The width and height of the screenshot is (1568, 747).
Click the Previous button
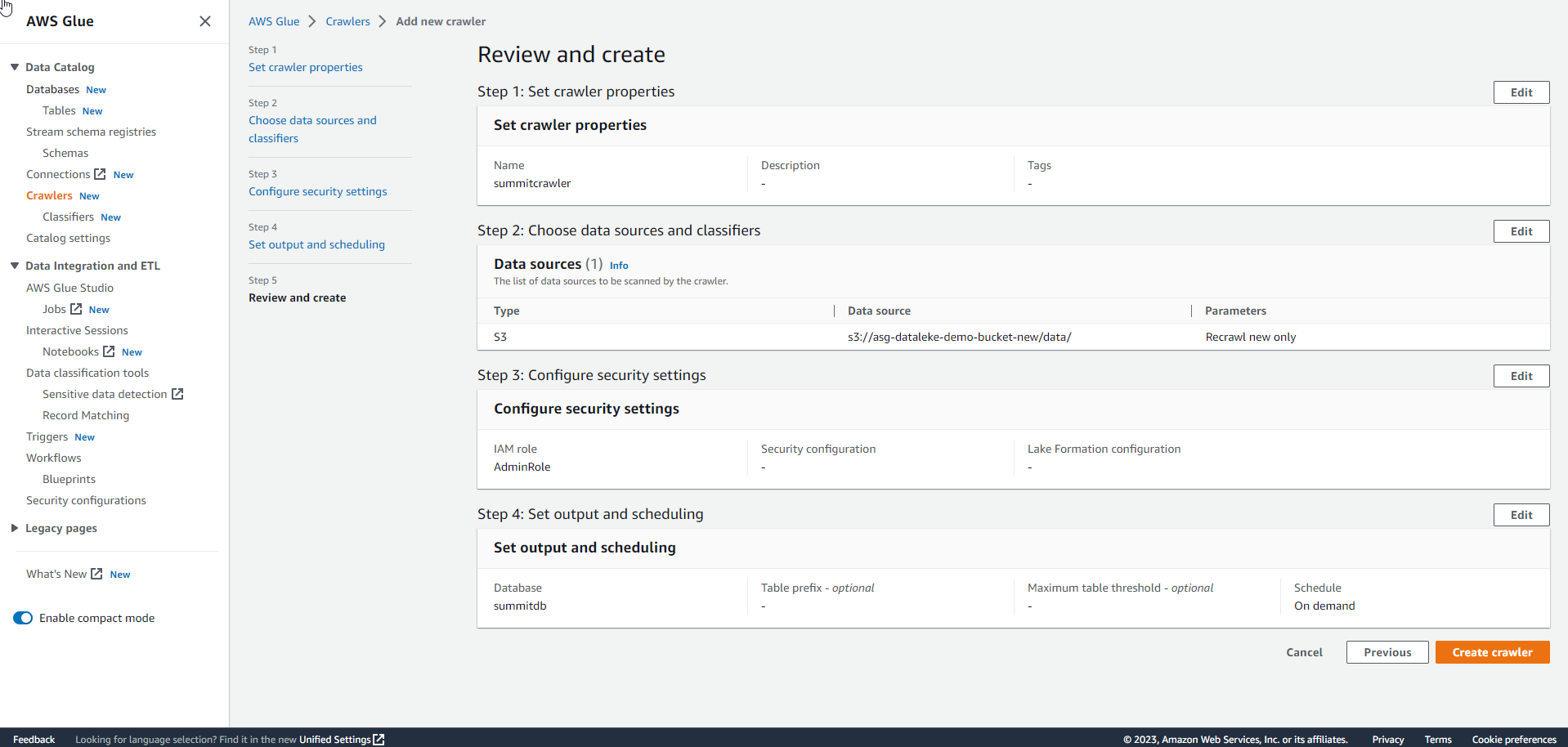tap(1387, 652)
